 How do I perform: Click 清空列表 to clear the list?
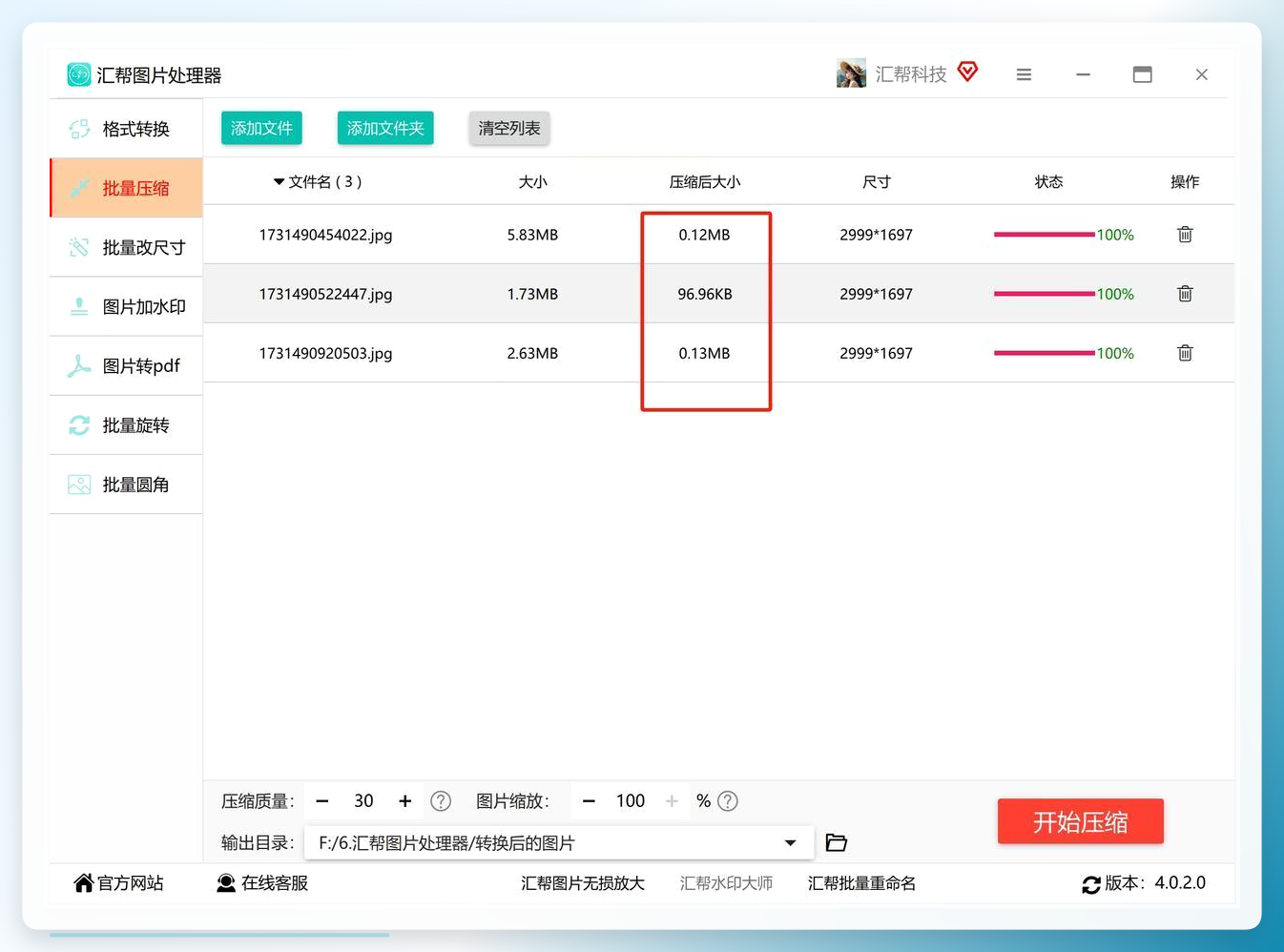coord(509,128)
